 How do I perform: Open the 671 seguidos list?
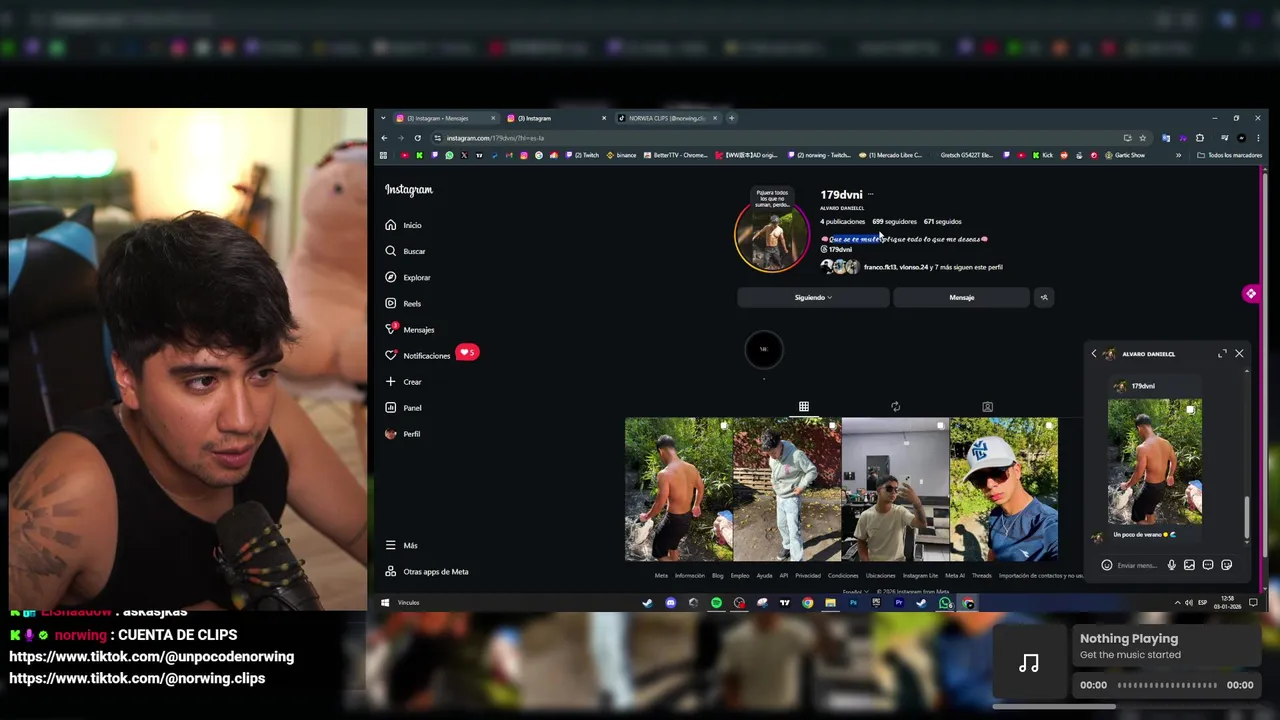(942, 221)
